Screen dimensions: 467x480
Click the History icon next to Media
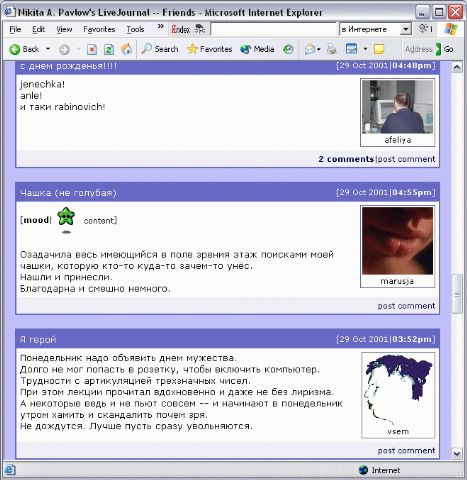click(x=288, y=49)
